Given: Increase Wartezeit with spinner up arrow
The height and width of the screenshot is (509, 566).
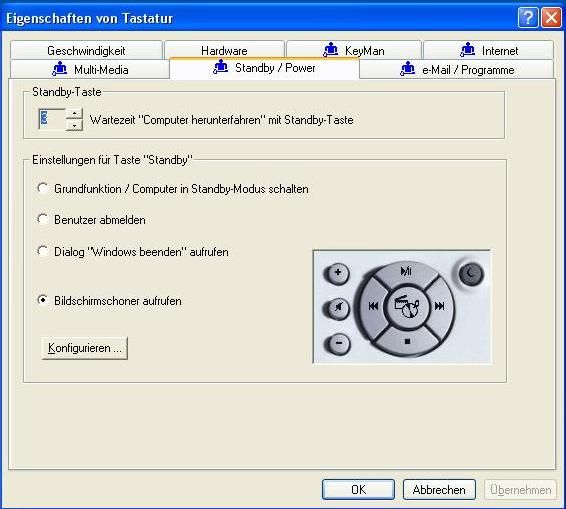Looking at the screenshot, I should 74,114.
